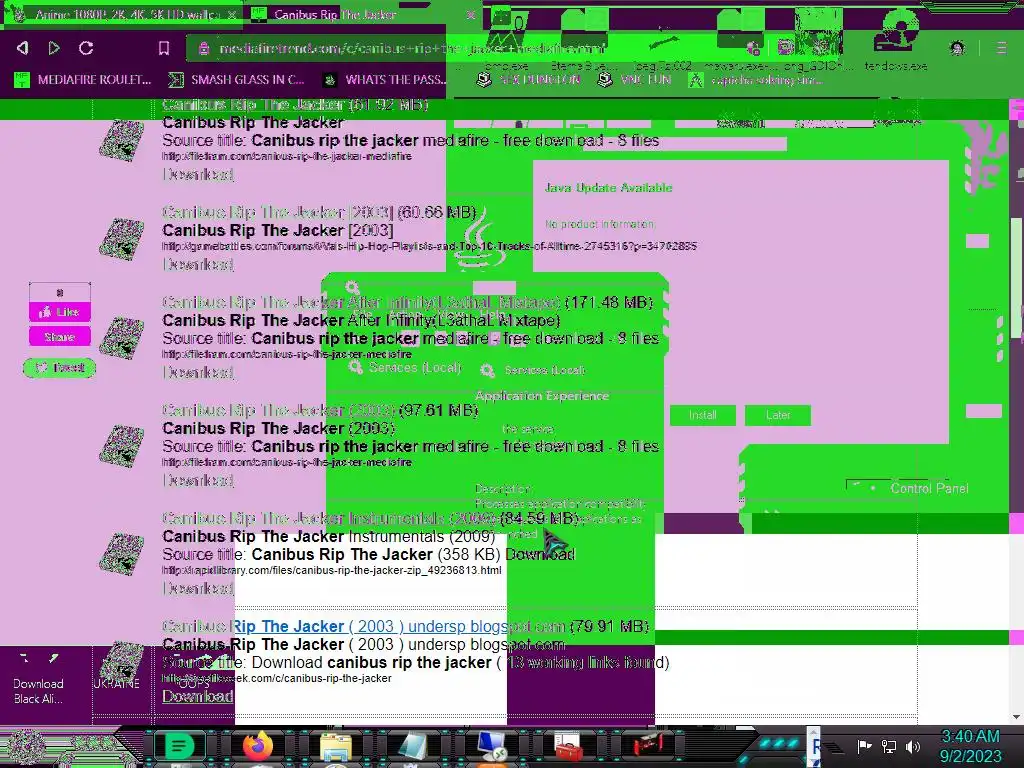Download the undersp blogspot 79.91 MB result

tap(198, 696)
